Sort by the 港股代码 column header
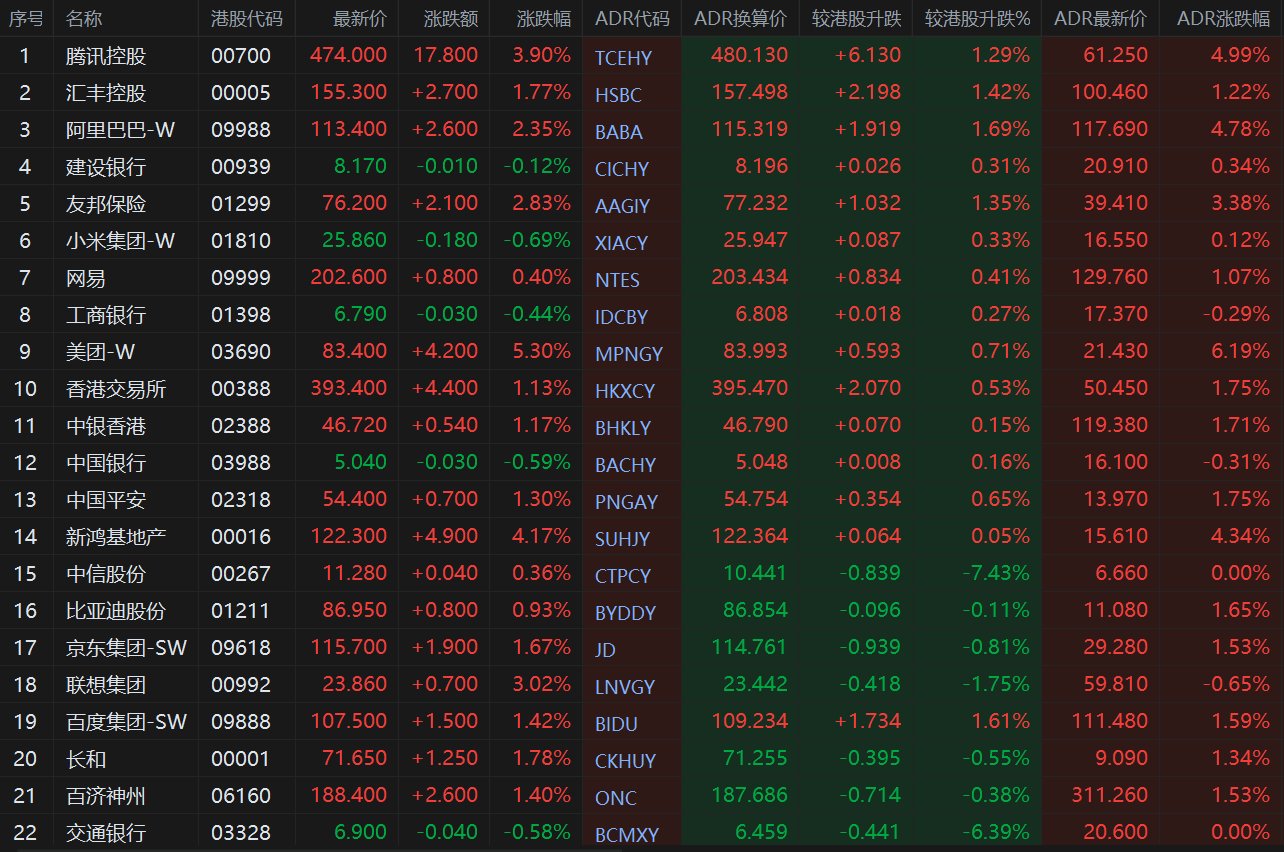 coord(247,19)
